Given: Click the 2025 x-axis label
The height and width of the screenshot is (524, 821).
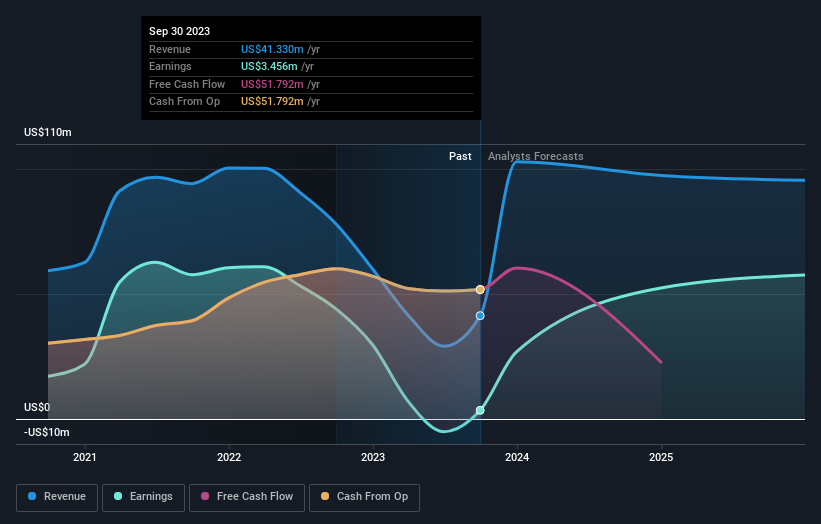Looking at the screenshot, I should pos(661,458).
